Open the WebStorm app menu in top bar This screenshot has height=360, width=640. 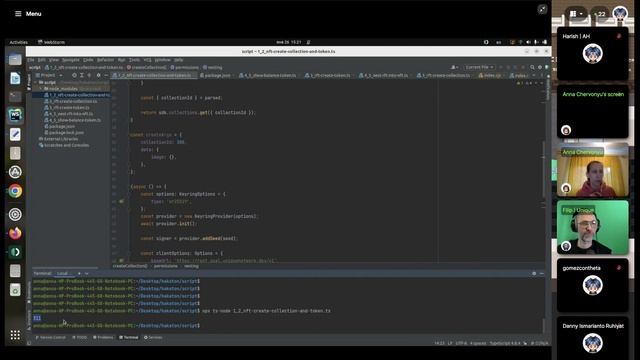click(51, 42)
